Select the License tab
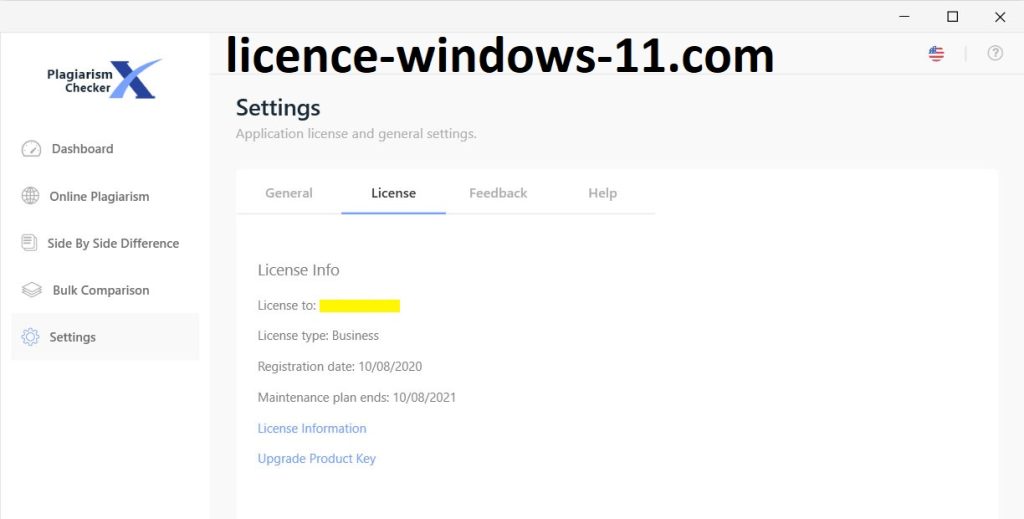This screenshot has width=1024, height=519. (393, 193)
